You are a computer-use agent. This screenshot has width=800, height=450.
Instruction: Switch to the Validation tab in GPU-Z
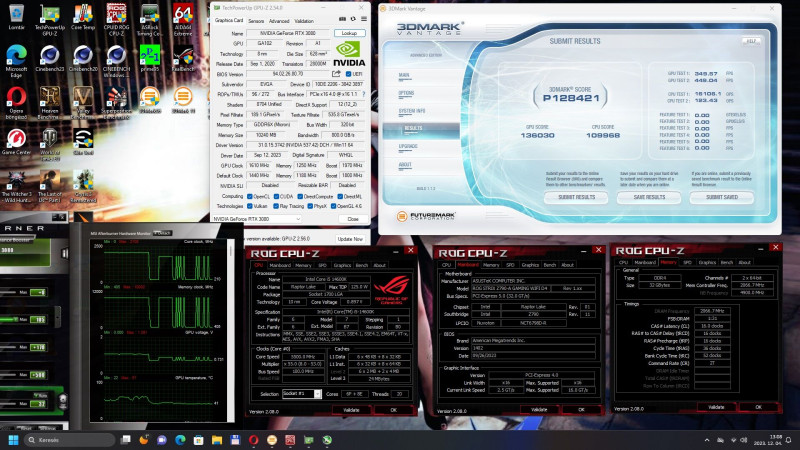(304, 21)
